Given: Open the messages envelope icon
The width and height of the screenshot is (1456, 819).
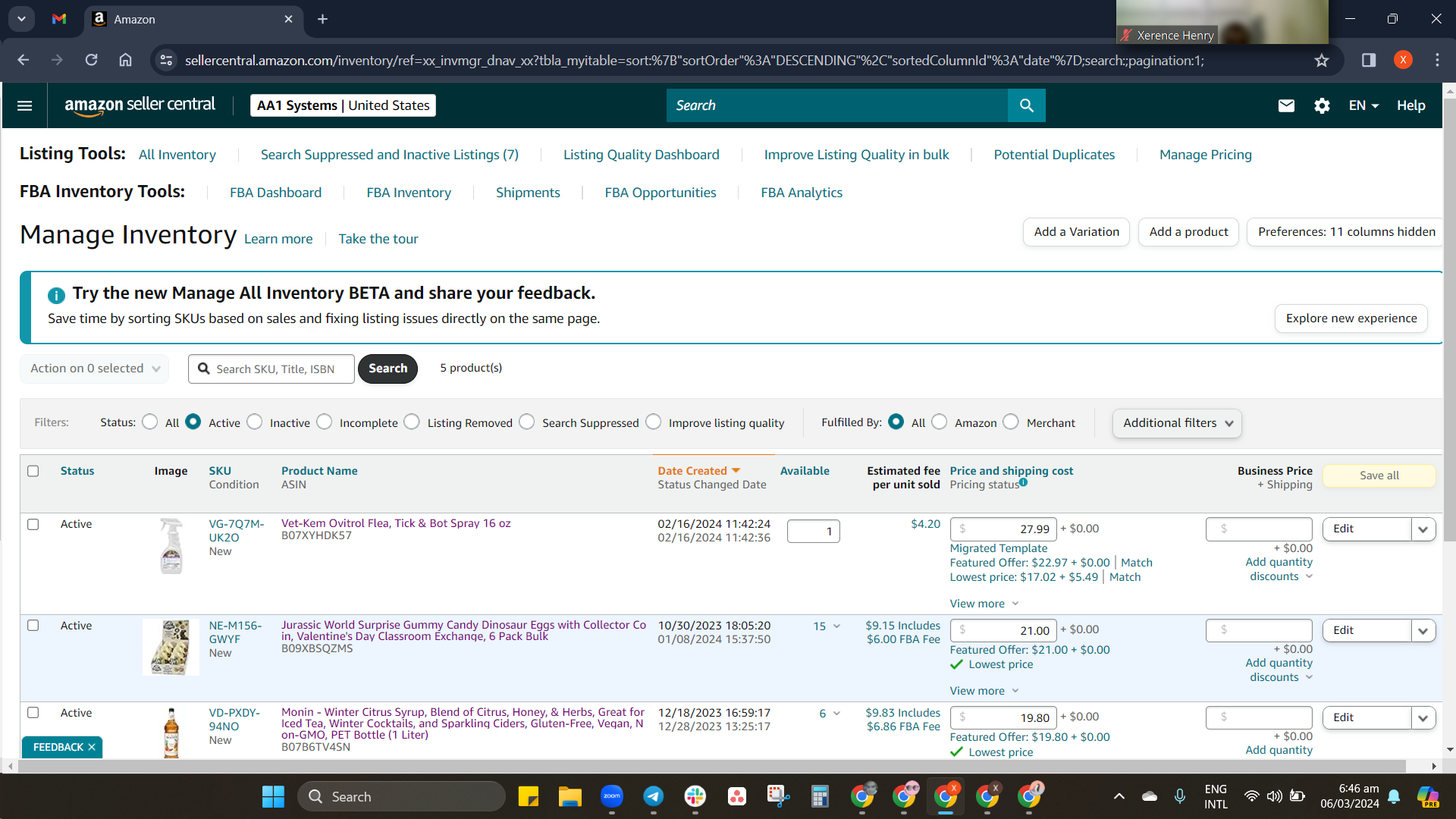Looking at the screenshot, I should [1286, 105].
